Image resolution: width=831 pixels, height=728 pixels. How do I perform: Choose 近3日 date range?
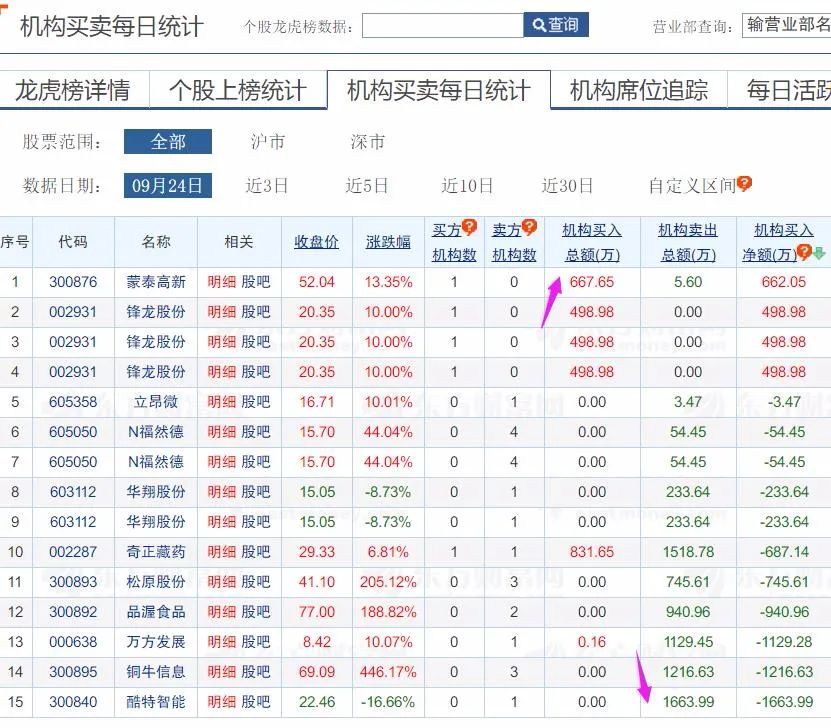pyautogui.click(x=267, y=186)
